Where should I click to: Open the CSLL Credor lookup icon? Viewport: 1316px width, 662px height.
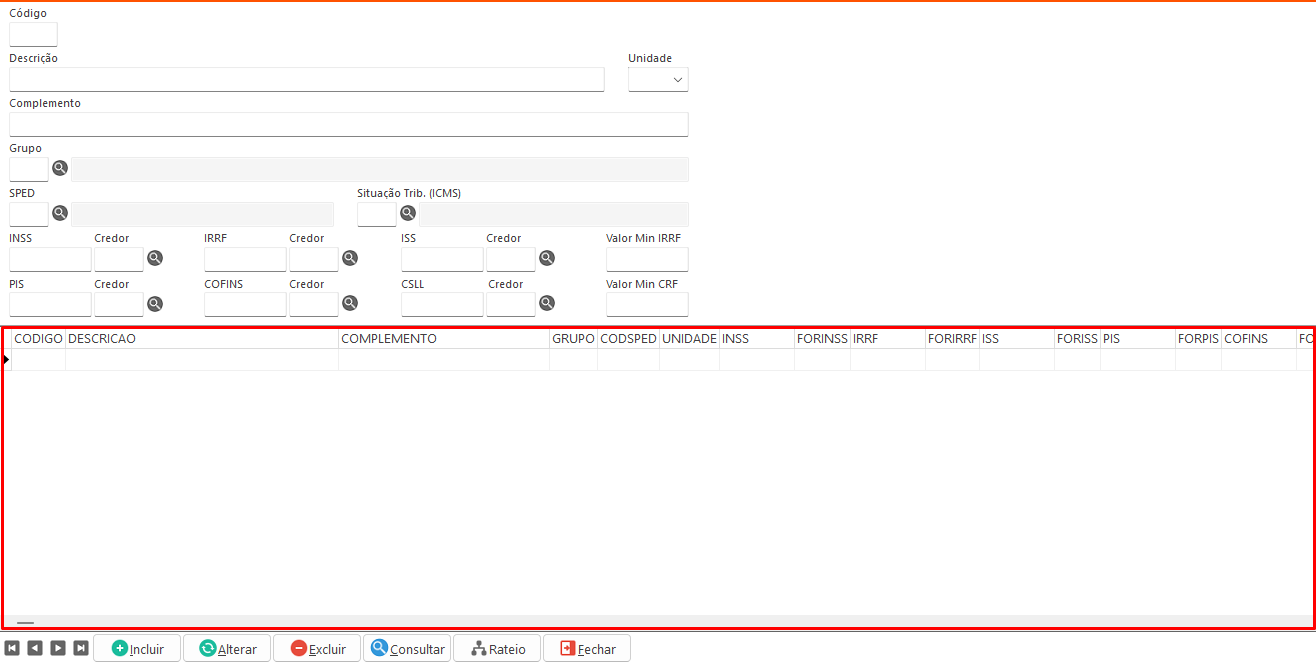point(547,303)
